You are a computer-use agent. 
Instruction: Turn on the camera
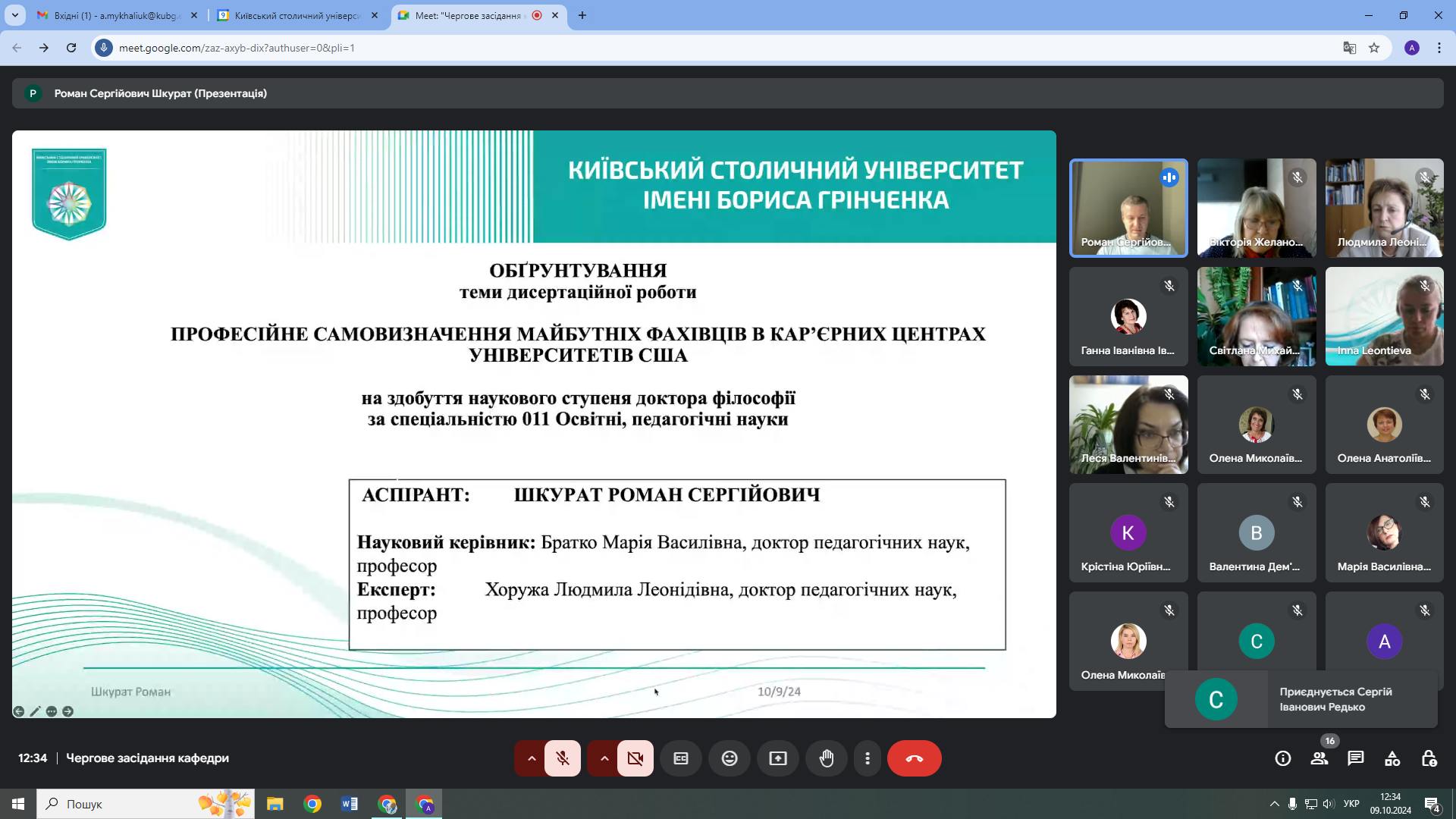point(635,758)
